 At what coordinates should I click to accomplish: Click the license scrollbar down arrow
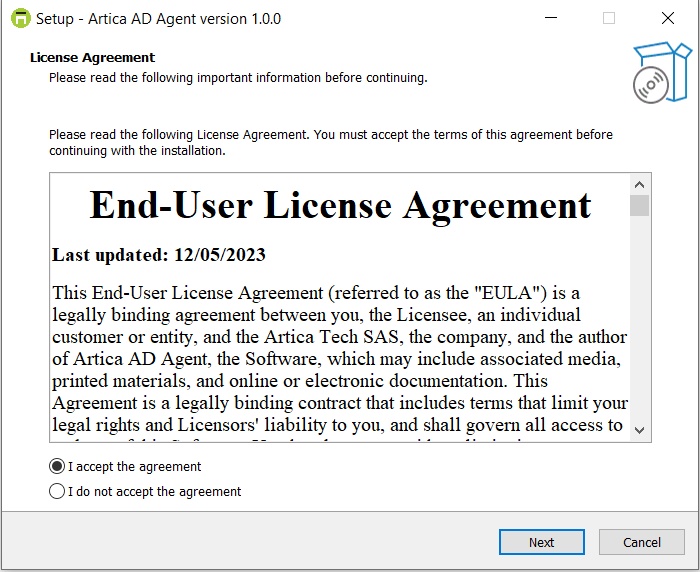639,430
